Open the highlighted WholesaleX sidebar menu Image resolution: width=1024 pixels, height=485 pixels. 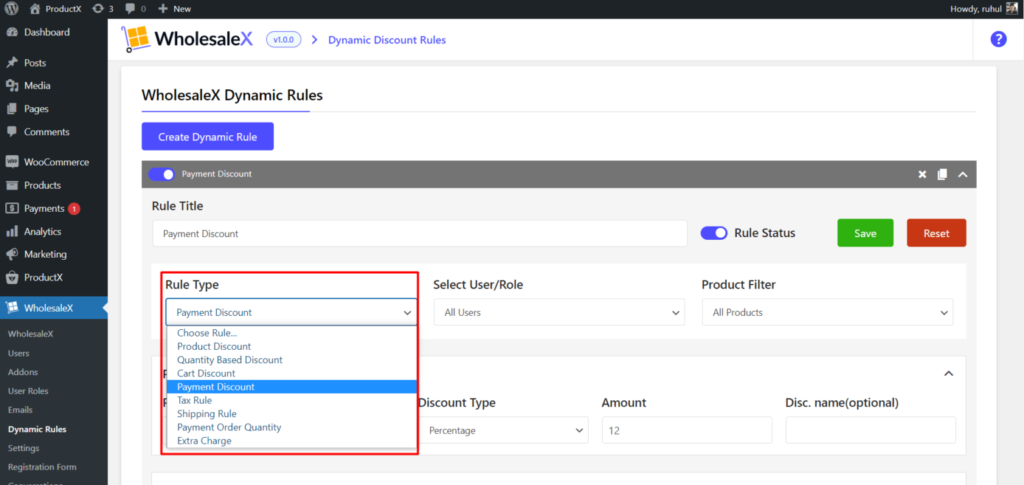(54, 308)
